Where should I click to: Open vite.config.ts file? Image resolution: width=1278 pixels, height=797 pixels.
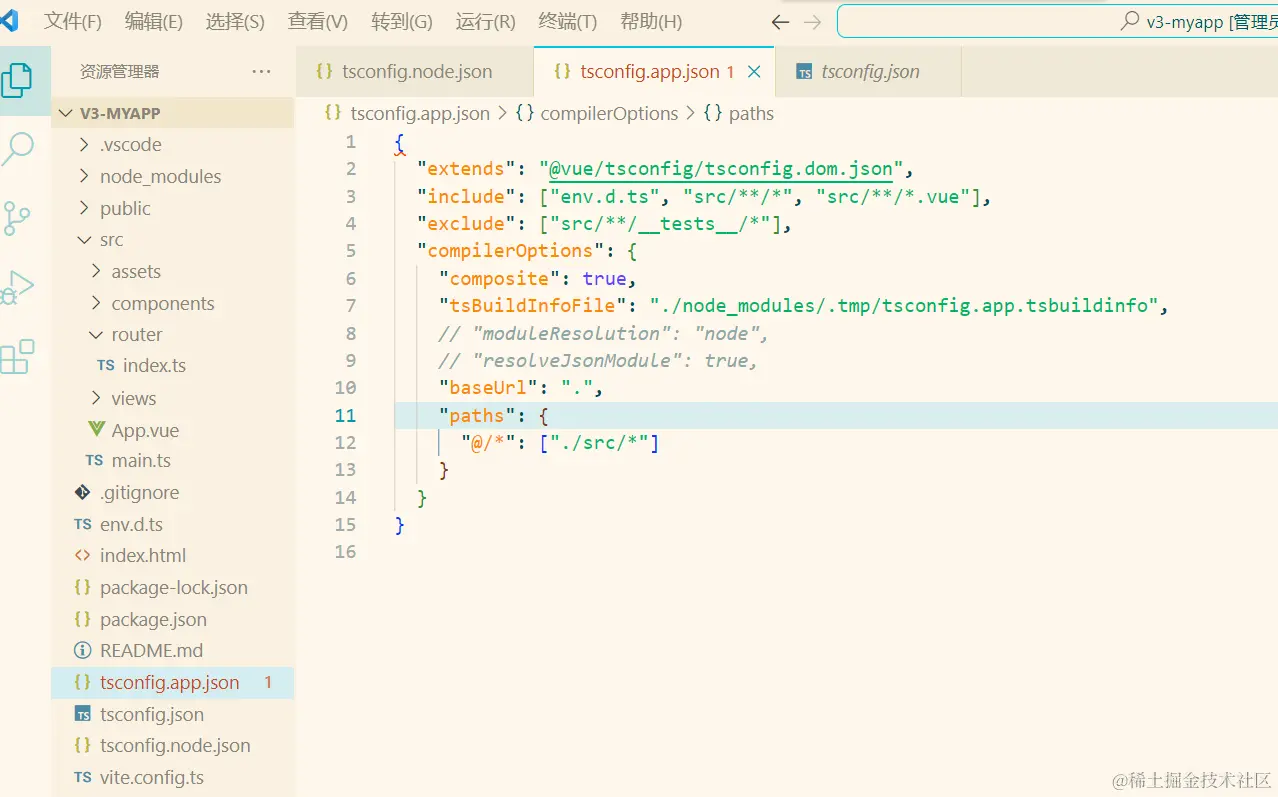coord(173,777)
